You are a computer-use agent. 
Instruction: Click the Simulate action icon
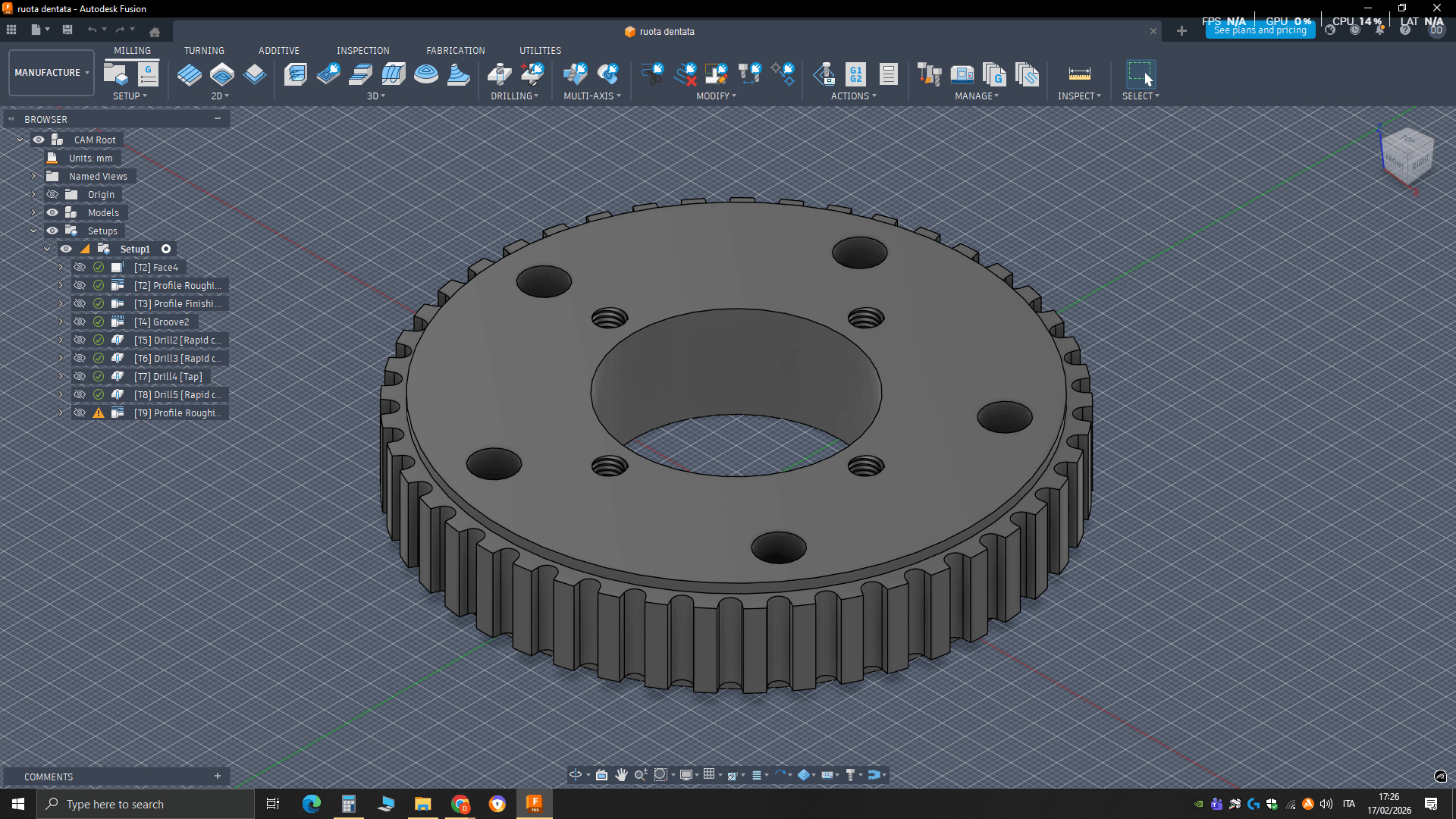824,74
